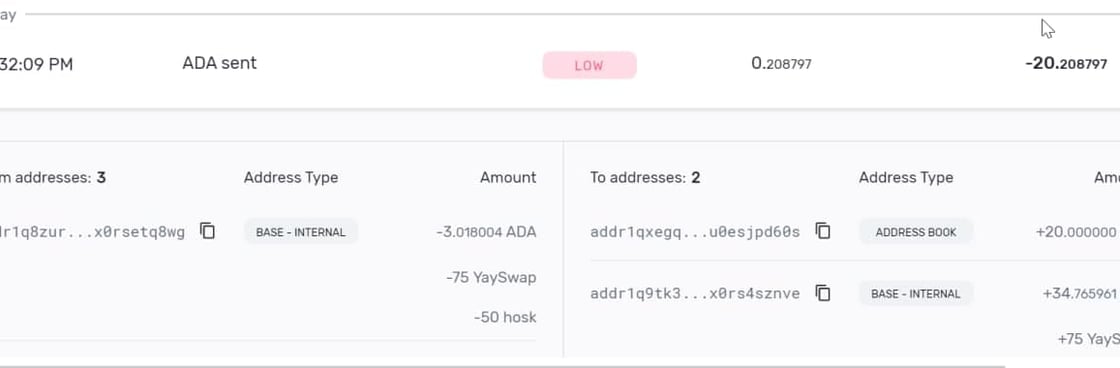Click the To addresses: 2 header

[x=645, y=177]
